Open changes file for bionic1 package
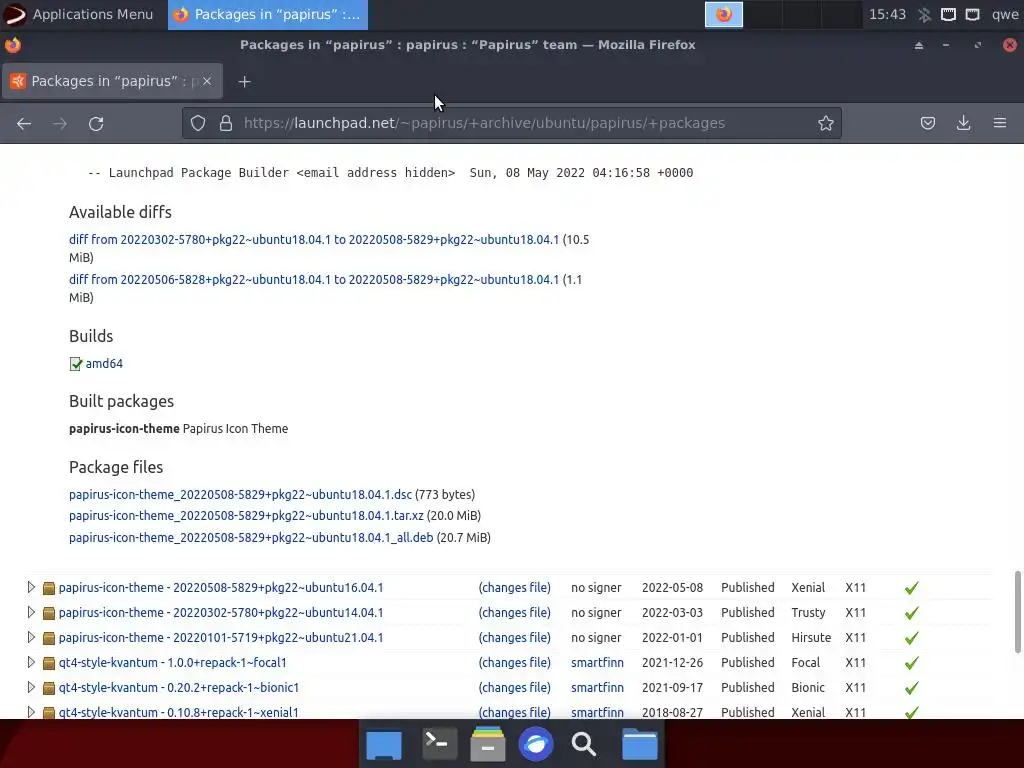1024x768 pixels. [515, 687]
